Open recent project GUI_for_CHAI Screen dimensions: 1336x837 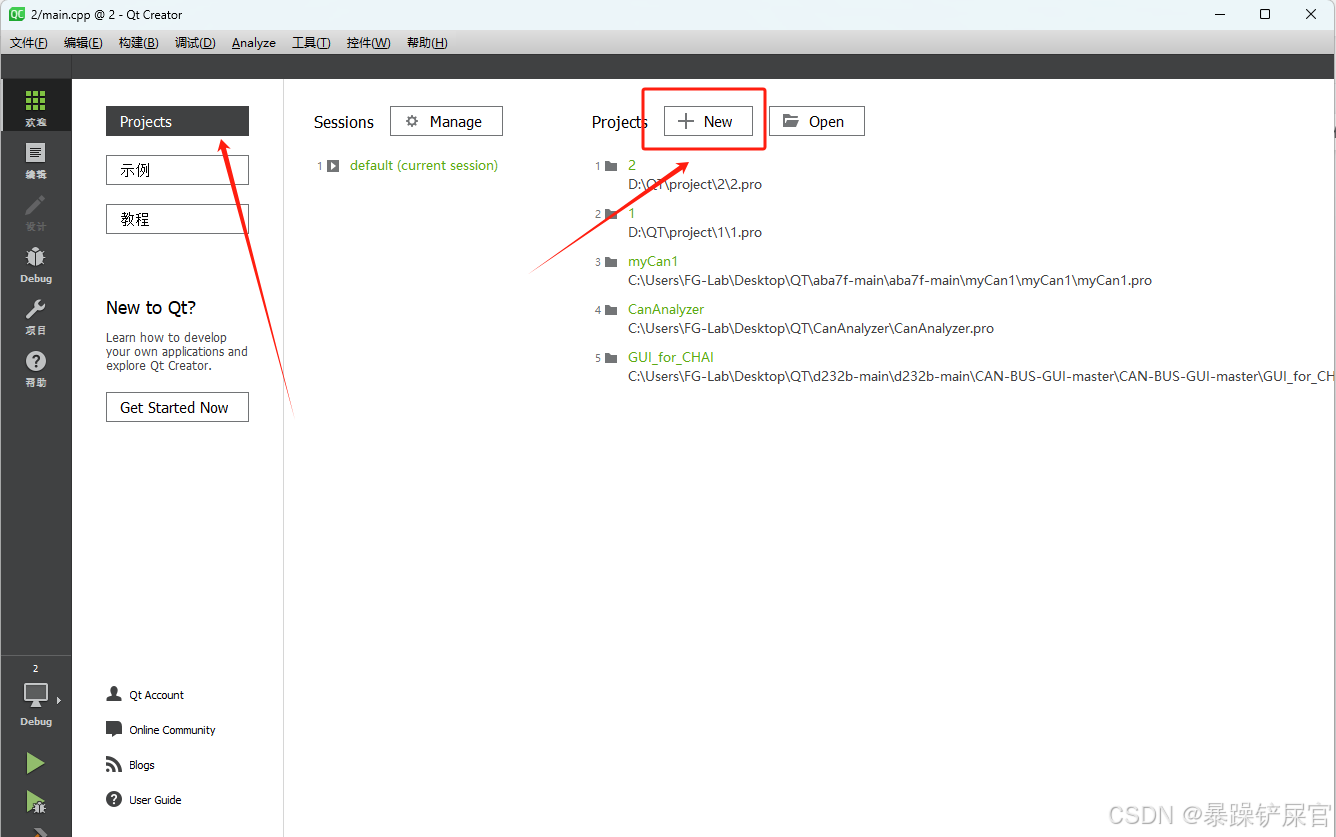tap(671, 357)
